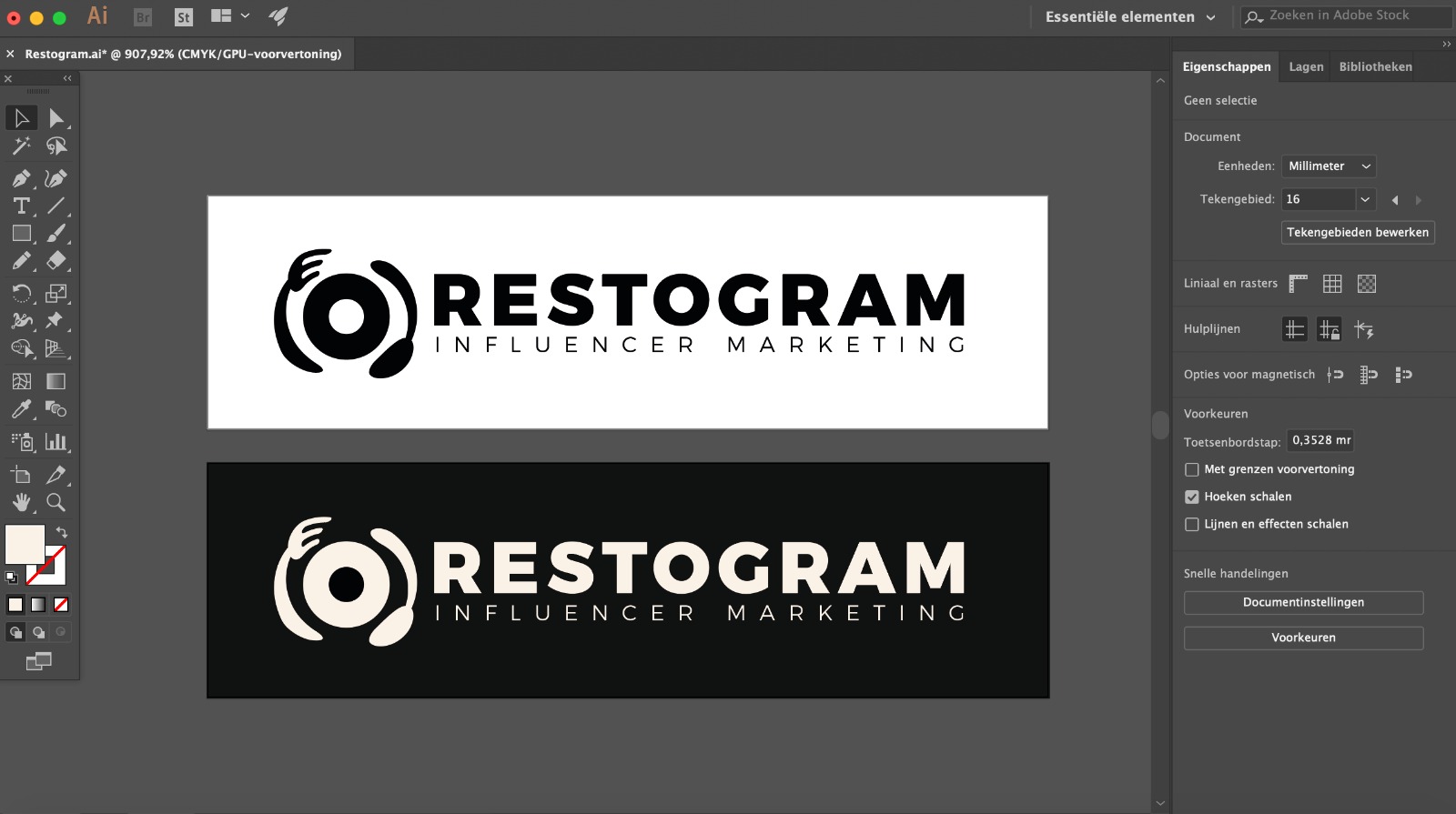Select the Gradient tool

(56, 381)
